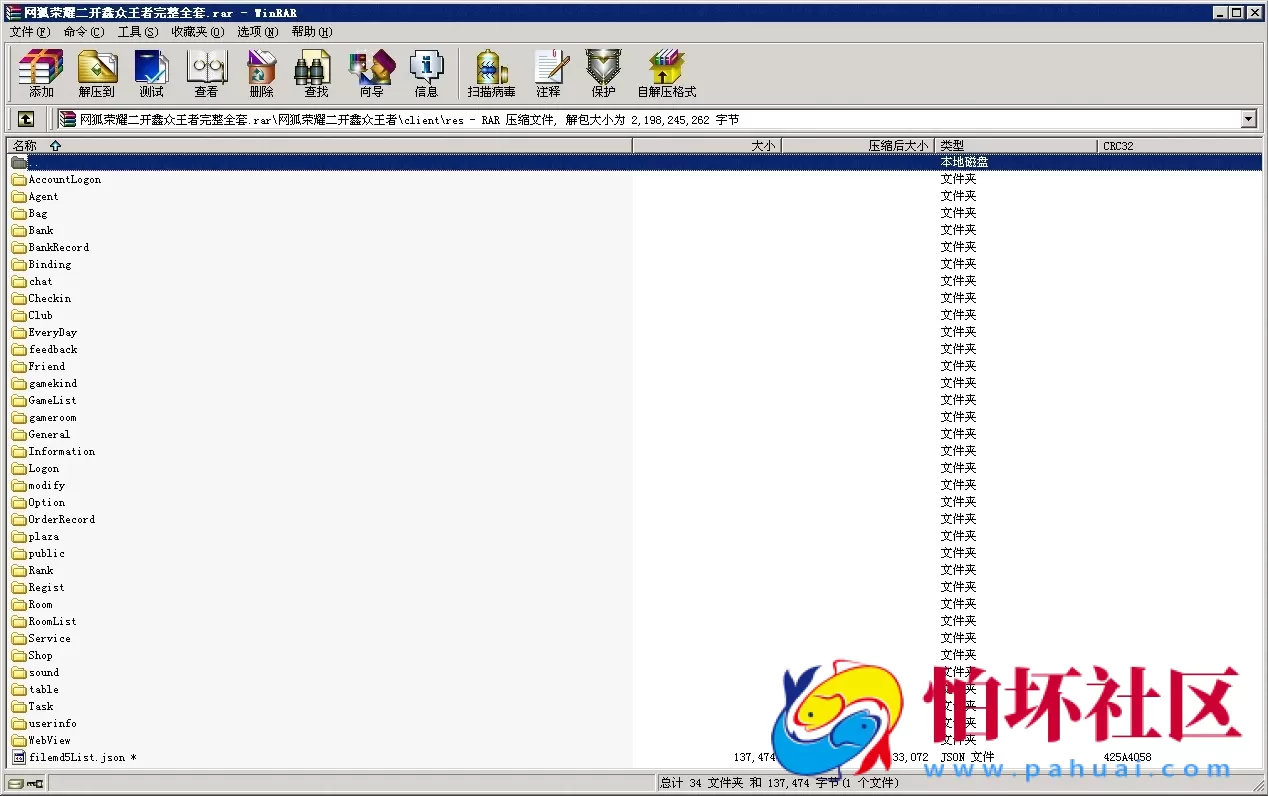Run the 测试 (Test) archive tool

pyautogui.click(x=151, y=74)
